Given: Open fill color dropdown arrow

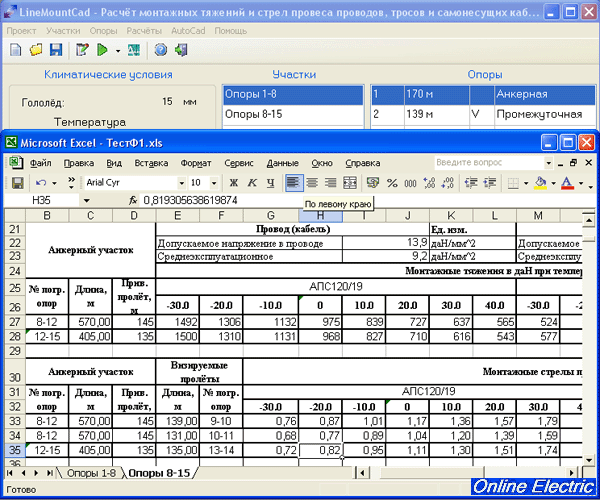Looking at the screenshot, I should coord(553,184).
